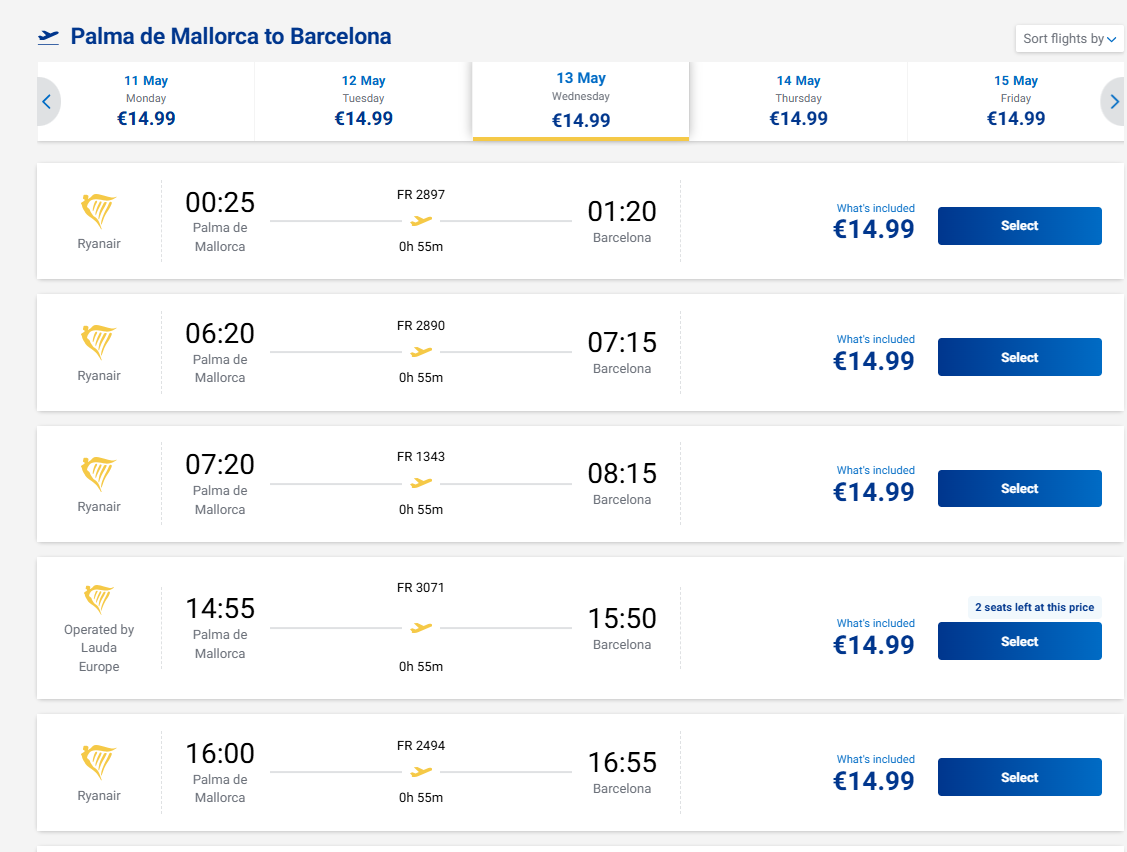Switch to 12 May Tuesday tab
This screenshot has width=1127, height=852.
pyautogui.click(x=363, y=101)
